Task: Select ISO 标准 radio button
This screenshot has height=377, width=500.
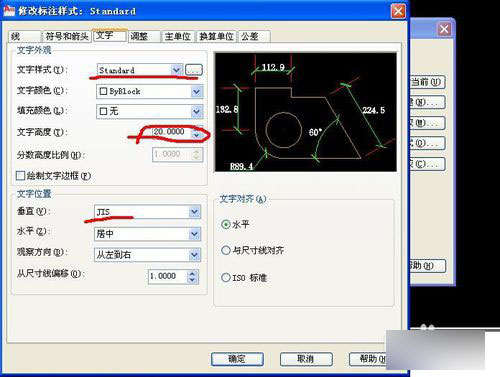Action: pos(226,277)
